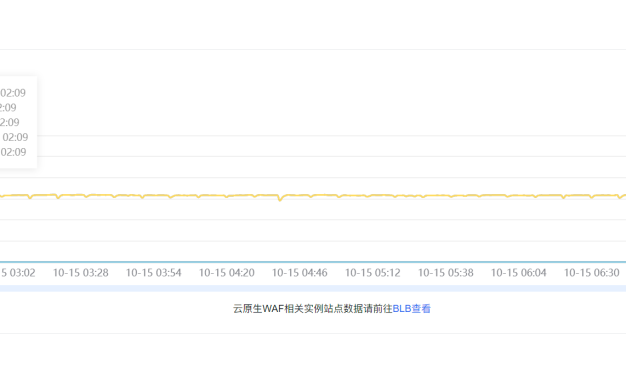Click the 10-15 03:54 axis label
This screenshot has width=626, height=386.
pos(154,273)
